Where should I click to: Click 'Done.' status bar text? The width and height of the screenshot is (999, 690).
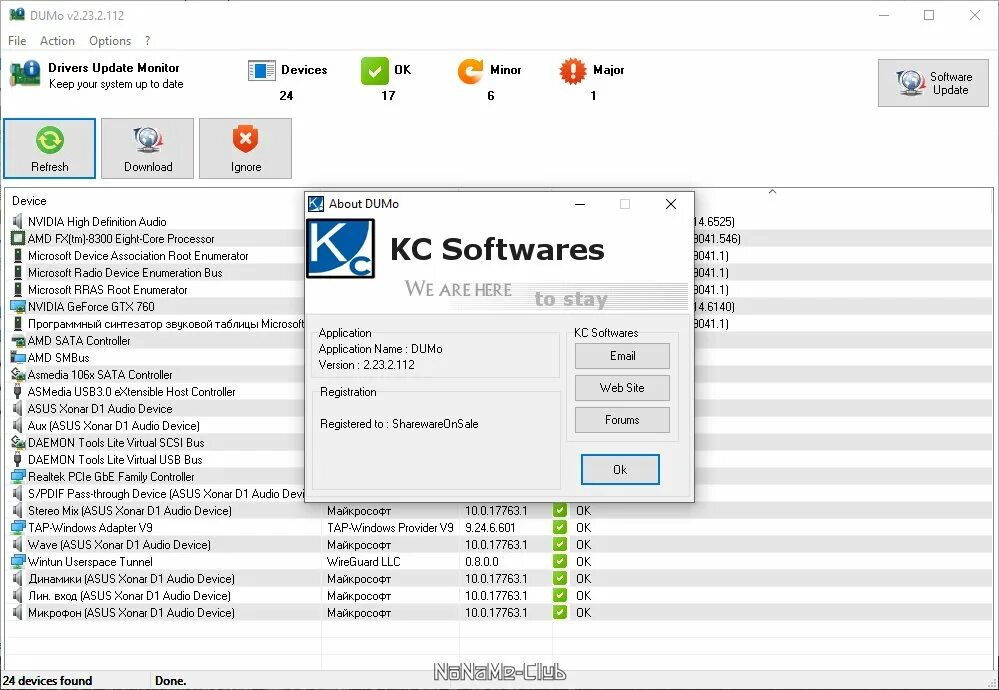coord(171,680)
